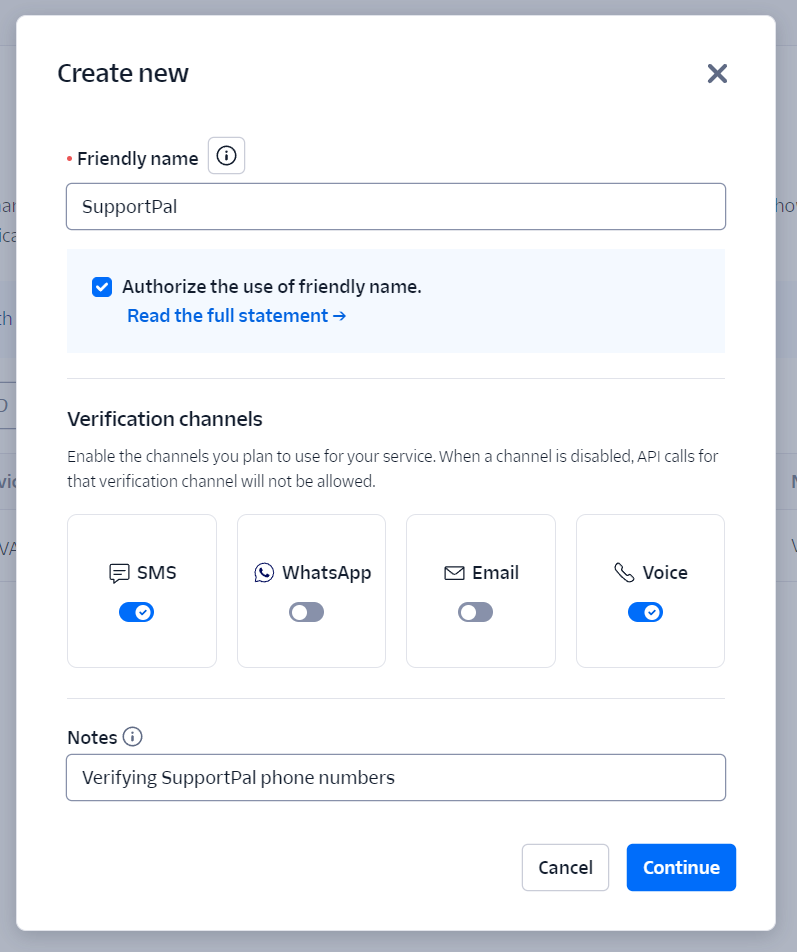This screenshot has width=797, height=952.
Task: Click the Verification channels heading
Action: (x=164, y=419)
